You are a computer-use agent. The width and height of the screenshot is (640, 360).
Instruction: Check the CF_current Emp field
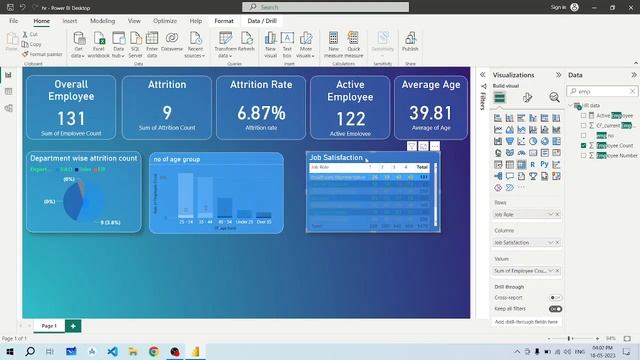click(x=583, y=125)
